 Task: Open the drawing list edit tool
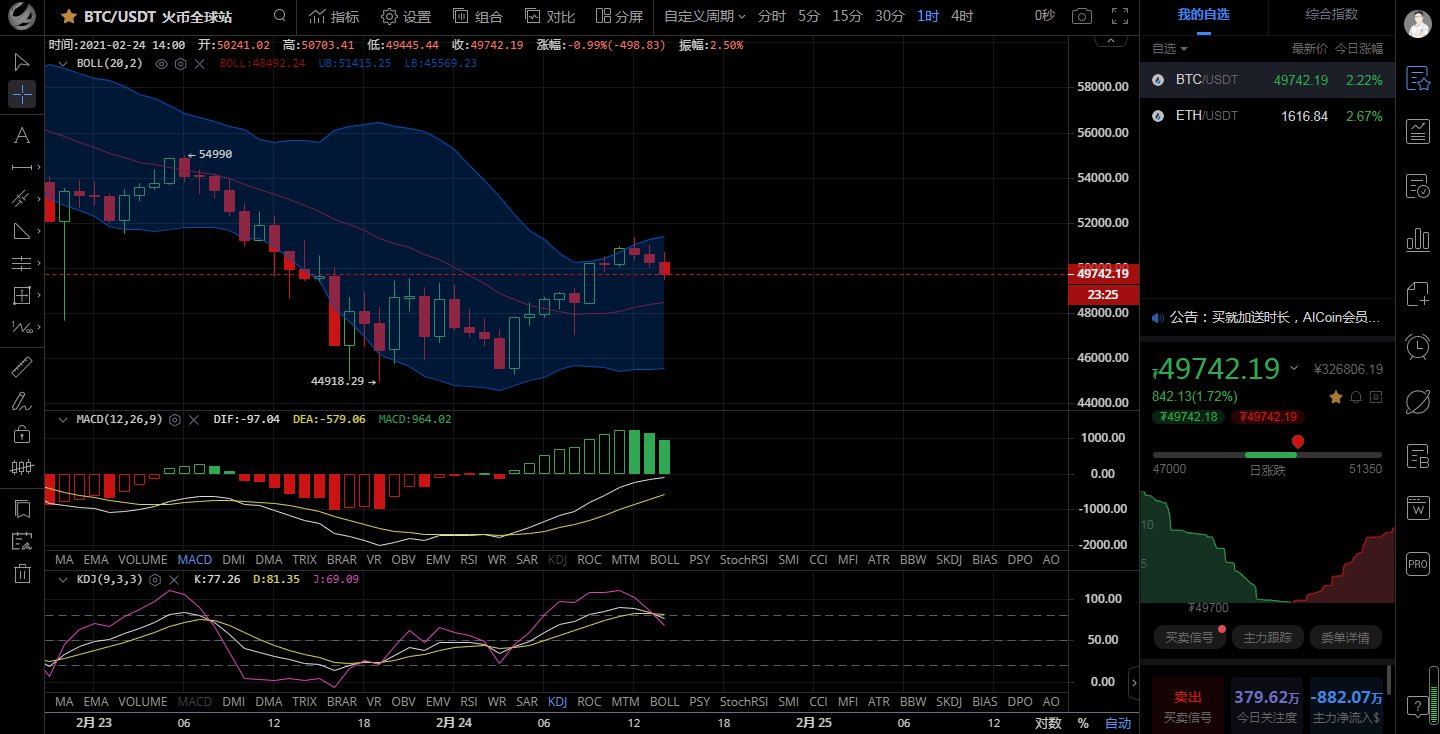(x=22, y=541)
